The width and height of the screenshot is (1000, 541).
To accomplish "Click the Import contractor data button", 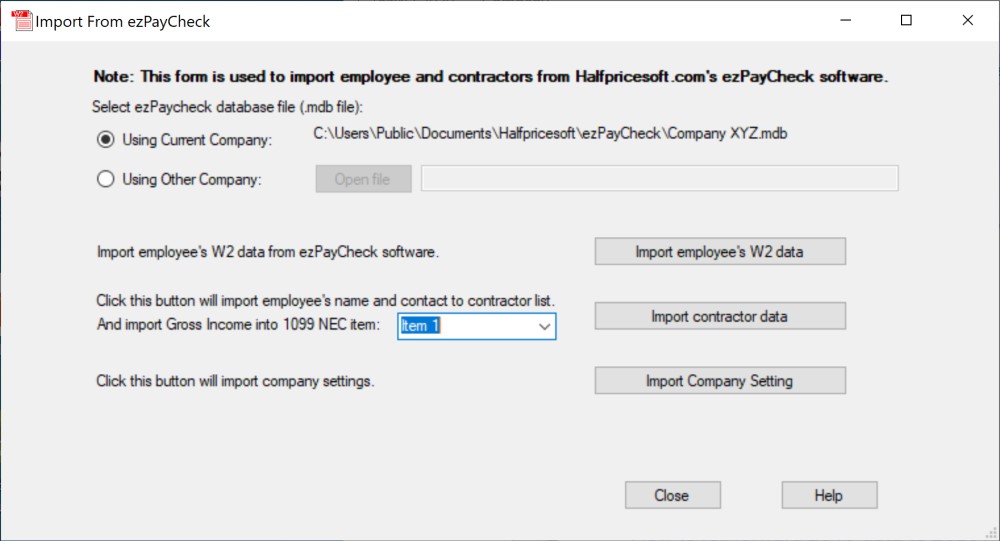I will pyautogui.click(x=720, y=316).
